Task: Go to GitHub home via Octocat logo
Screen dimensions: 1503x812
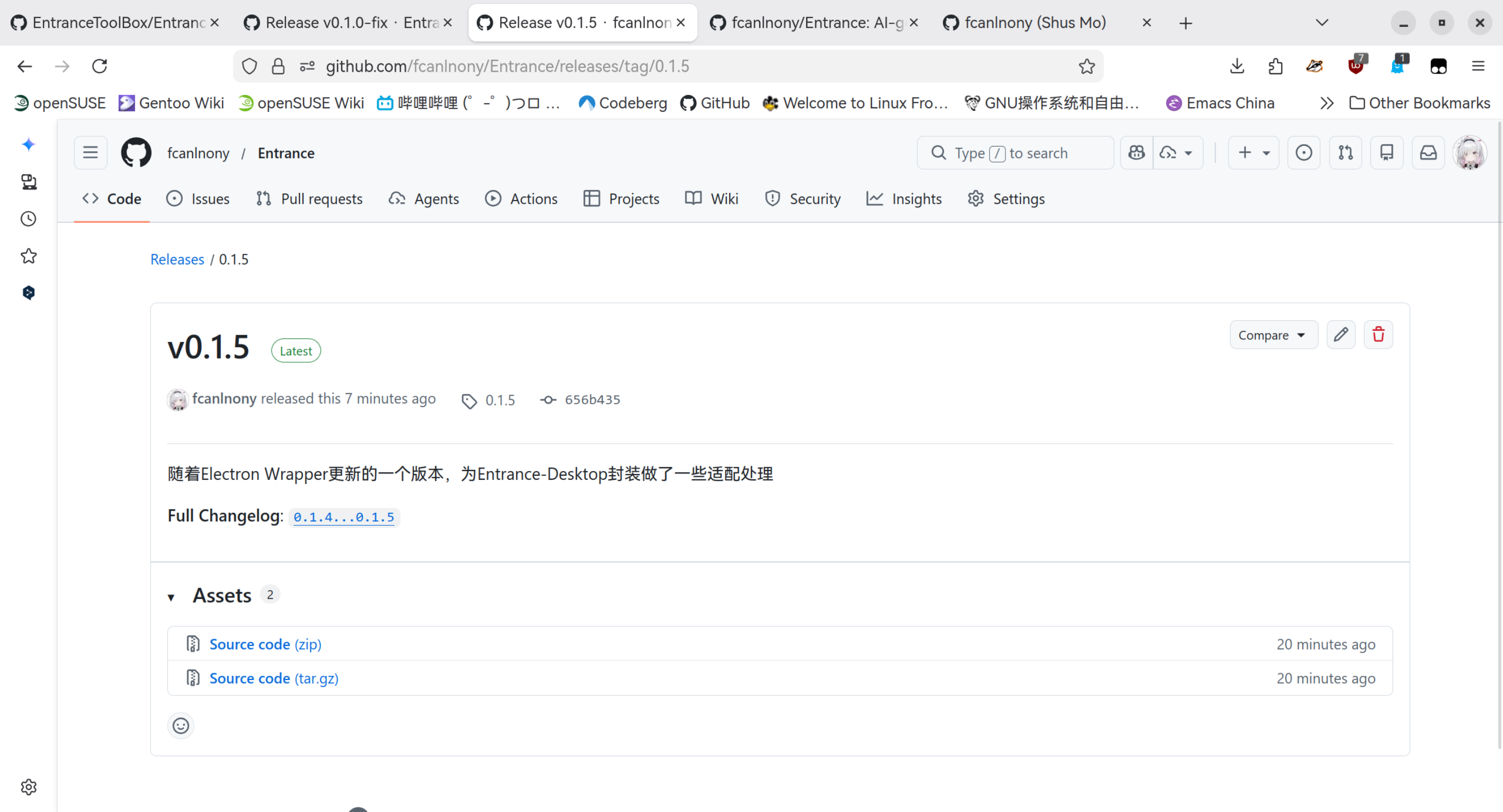Action: [136, 153]
